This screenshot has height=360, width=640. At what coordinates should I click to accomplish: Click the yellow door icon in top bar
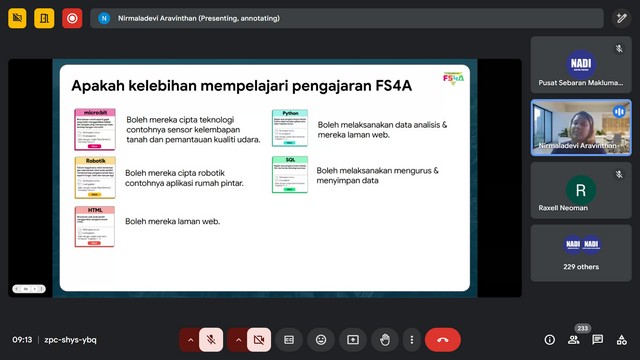click(x=44, y=18)
